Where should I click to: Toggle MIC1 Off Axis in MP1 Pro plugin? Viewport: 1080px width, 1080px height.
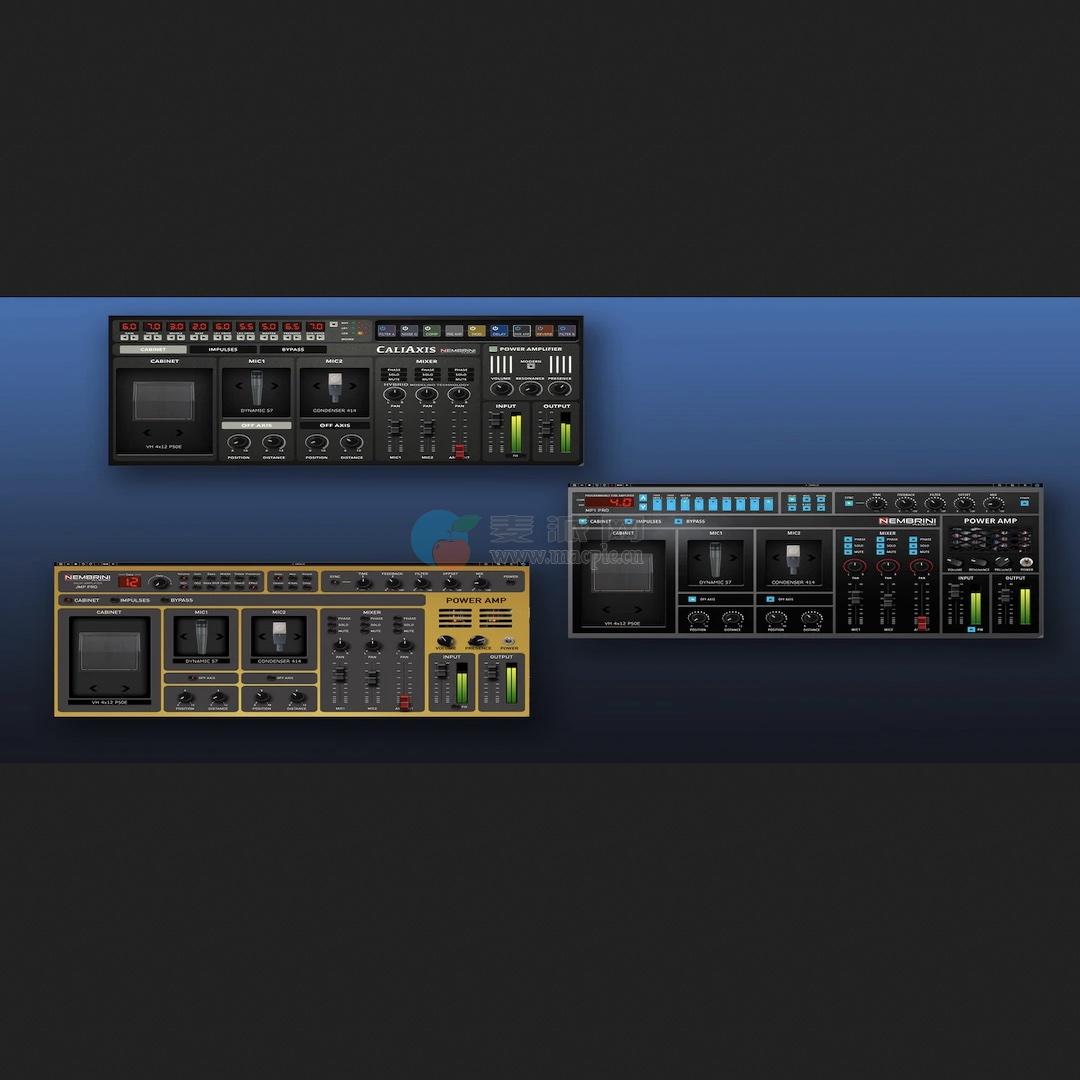693,599
